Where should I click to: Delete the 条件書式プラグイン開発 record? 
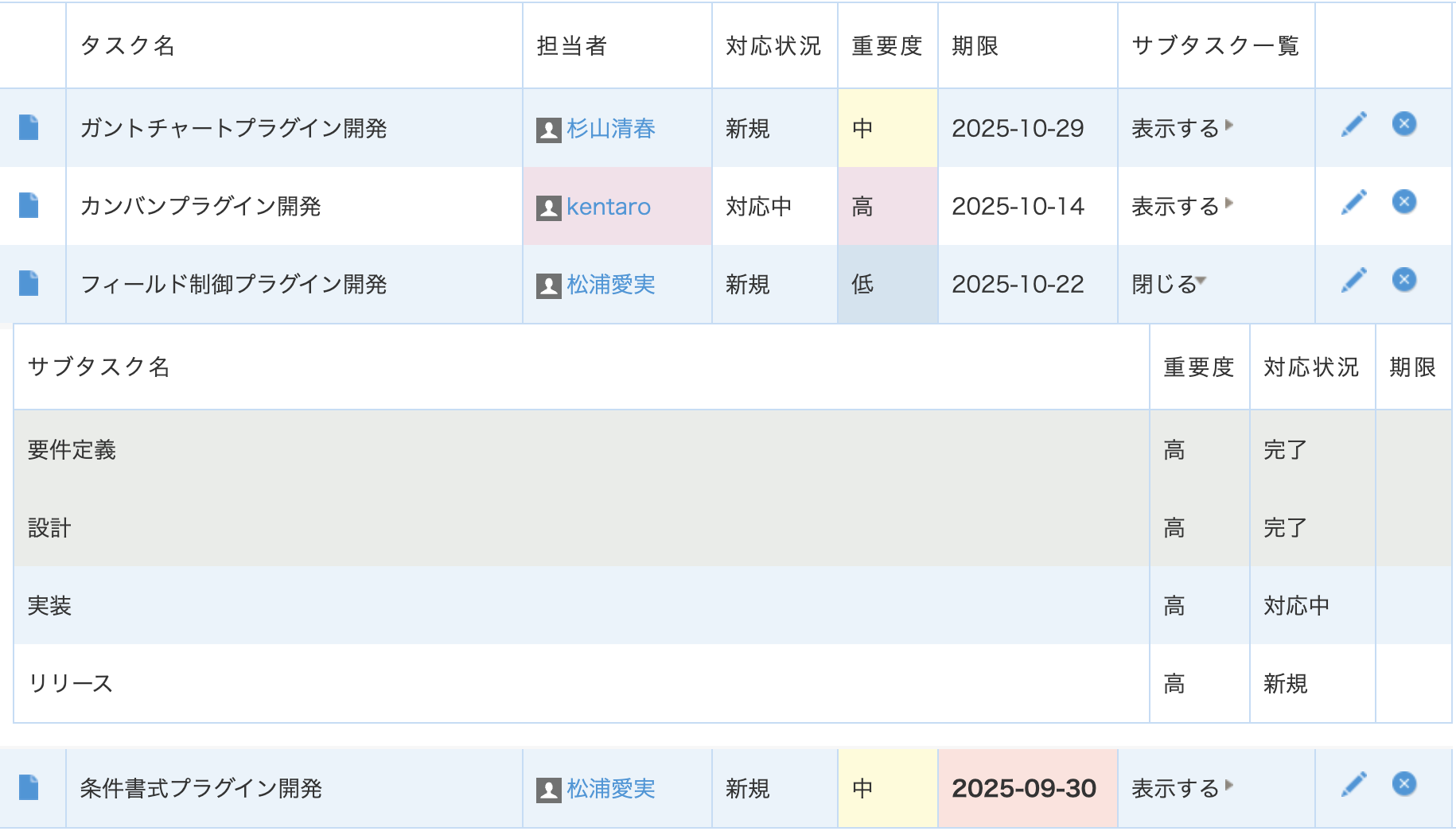[x=1403, y=784]
